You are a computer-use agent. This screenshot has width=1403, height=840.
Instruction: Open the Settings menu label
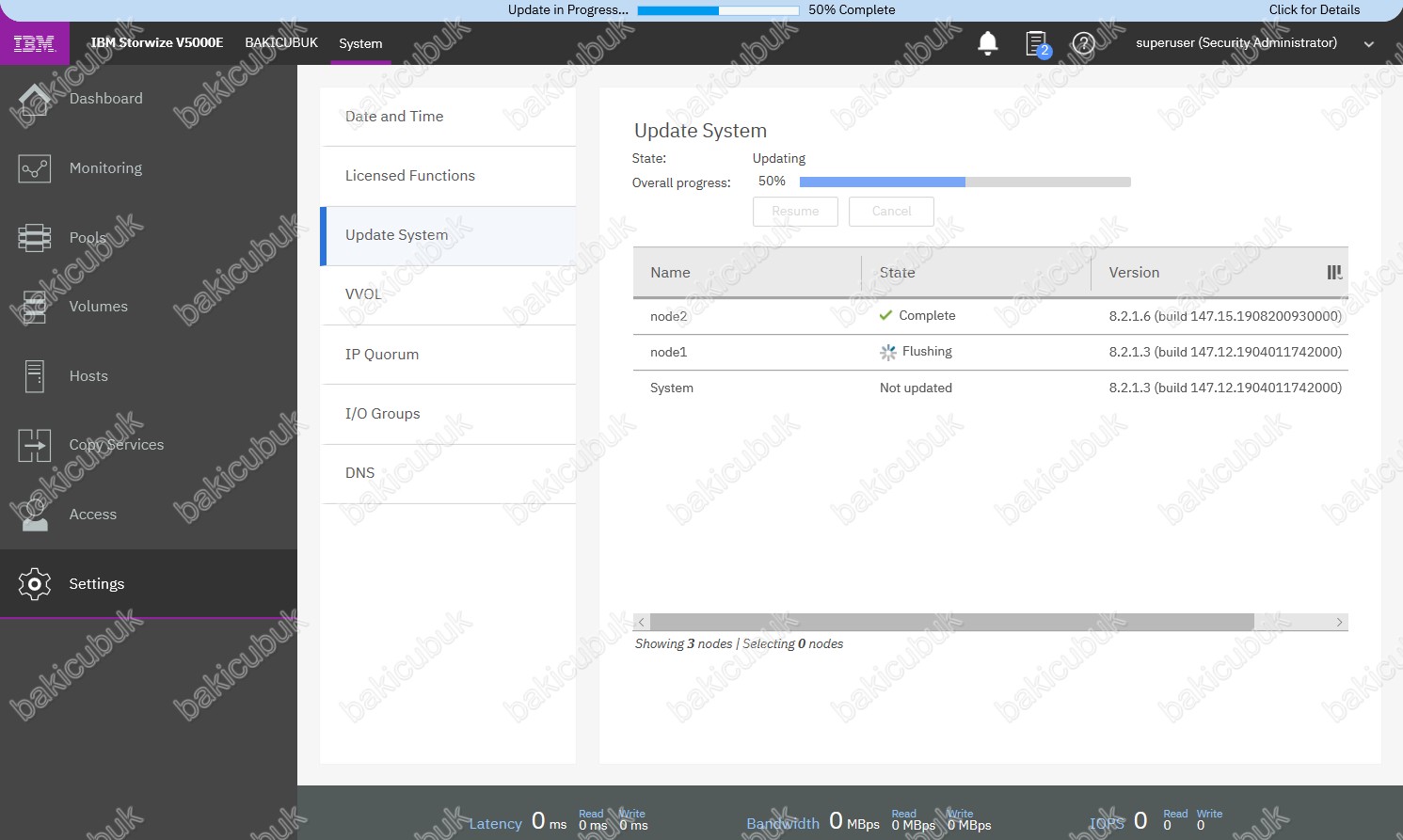point(96,584)
